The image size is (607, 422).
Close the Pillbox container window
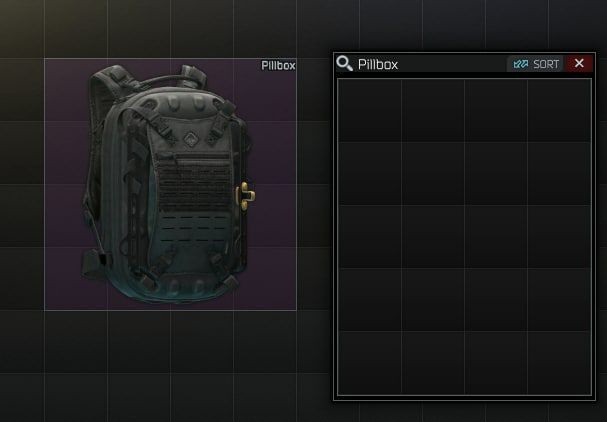coord(579,63)
